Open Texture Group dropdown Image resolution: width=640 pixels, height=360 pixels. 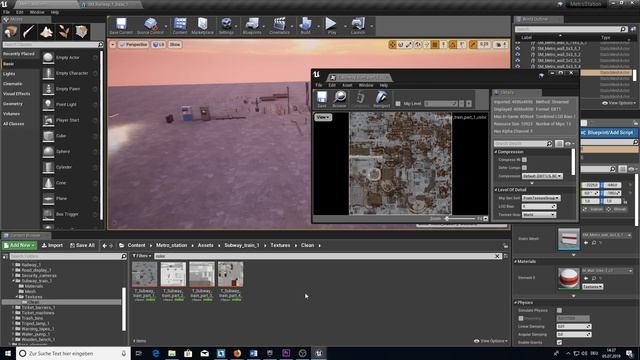(538, 215)
